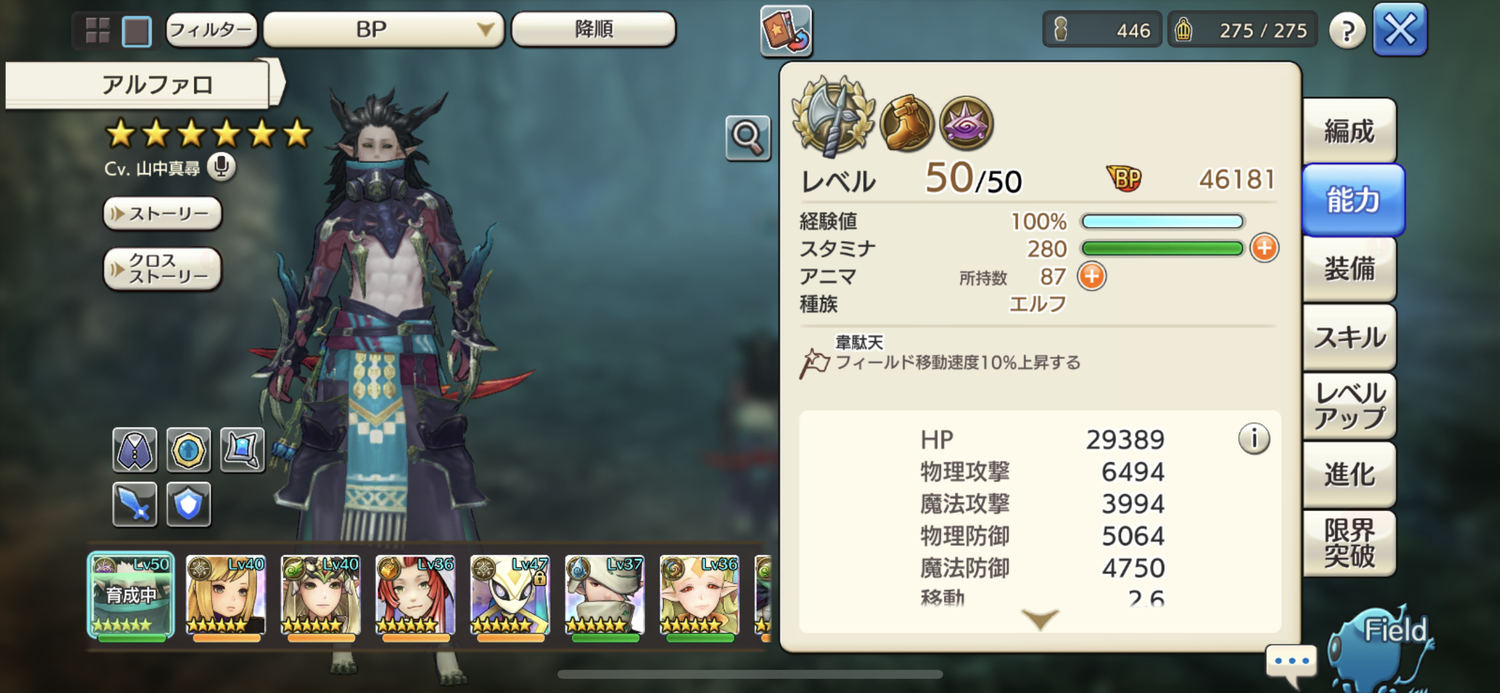Toggle sort order 降順
The height and width of the screenshot is (693, 1500).
pyautogui.click(x=594, y=30)
